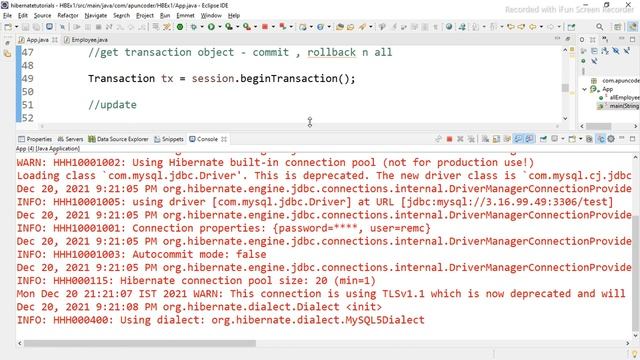Click the //update comment on line 51
This screenshot has width=640, height=360.
click(x=112, y=104)
